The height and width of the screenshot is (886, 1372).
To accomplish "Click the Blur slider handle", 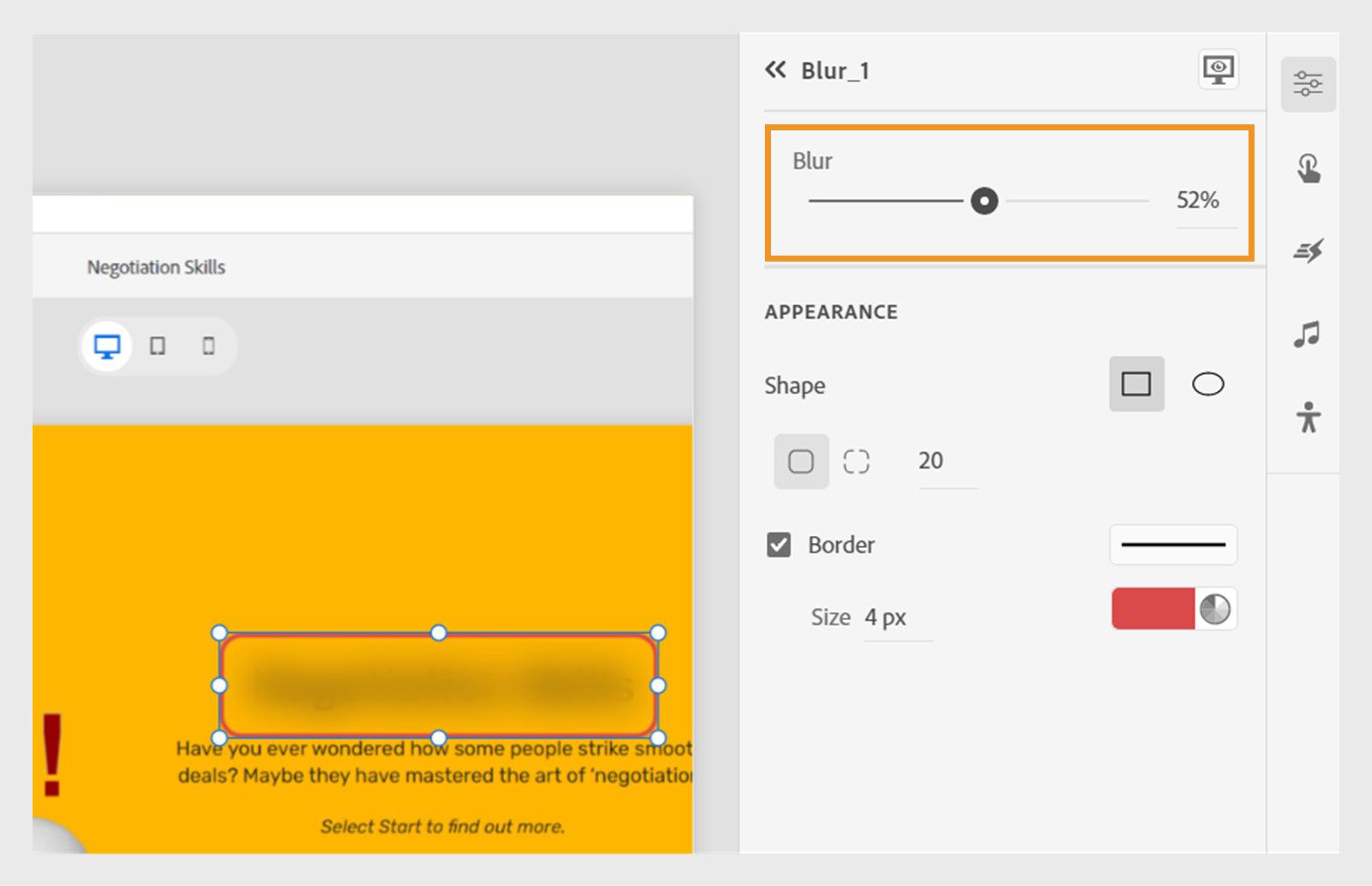I will click(984, 201).
